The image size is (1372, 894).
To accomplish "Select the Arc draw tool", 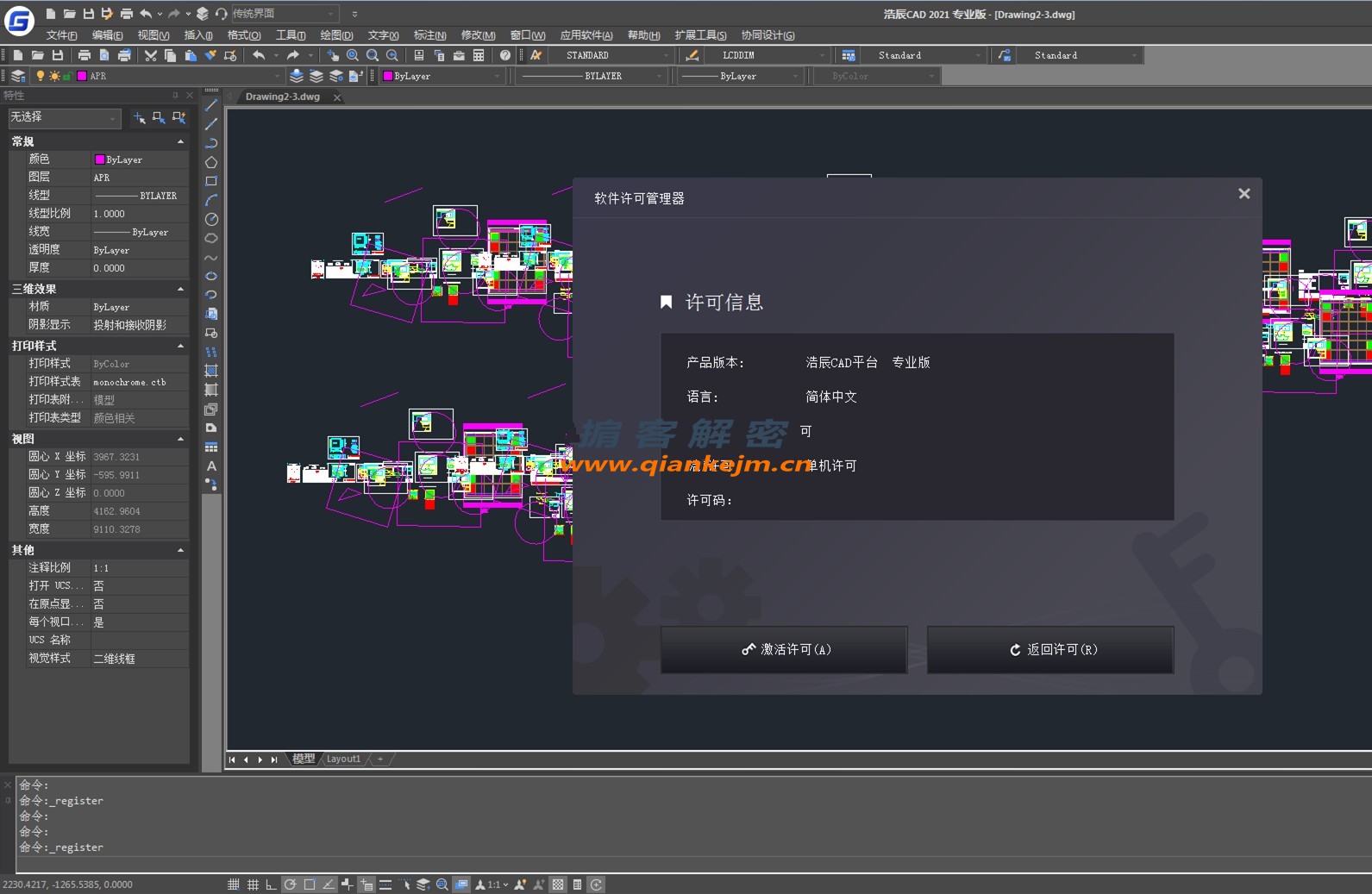I will click(x=211, y=200).
